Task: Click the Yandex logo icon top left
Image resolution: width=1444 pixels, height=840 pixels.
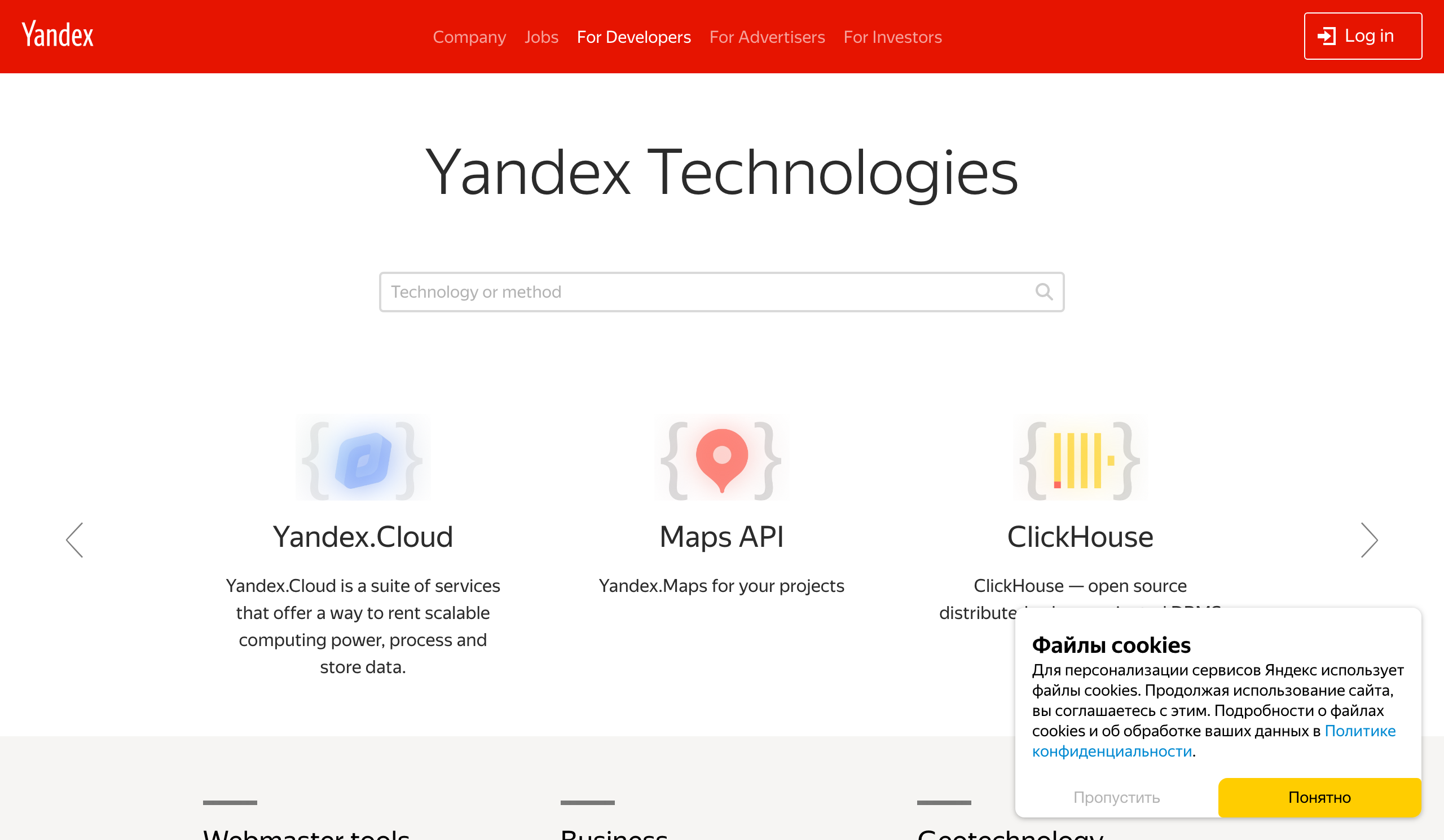Action: point(56,35)
